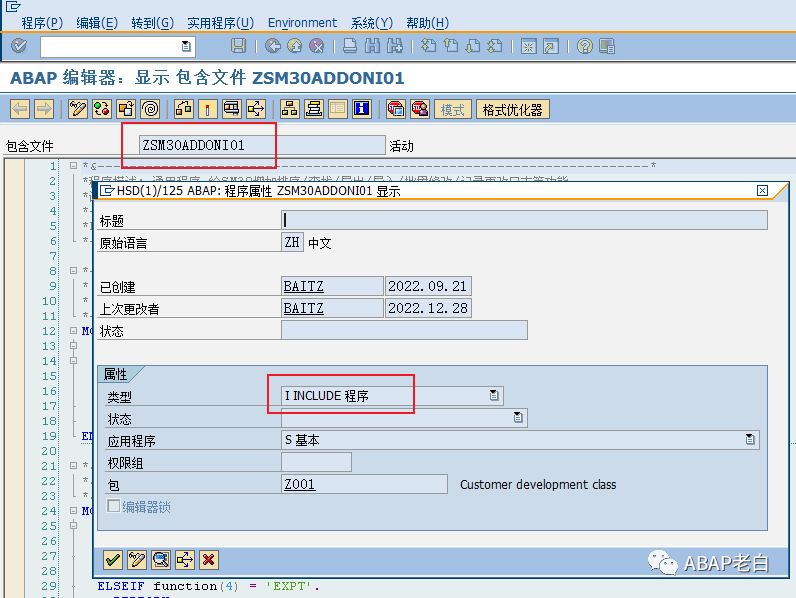Click the Activate matchstick icon
Image resolution: width=796 pixels, height=598 pixels.
(x=208, y=109)
